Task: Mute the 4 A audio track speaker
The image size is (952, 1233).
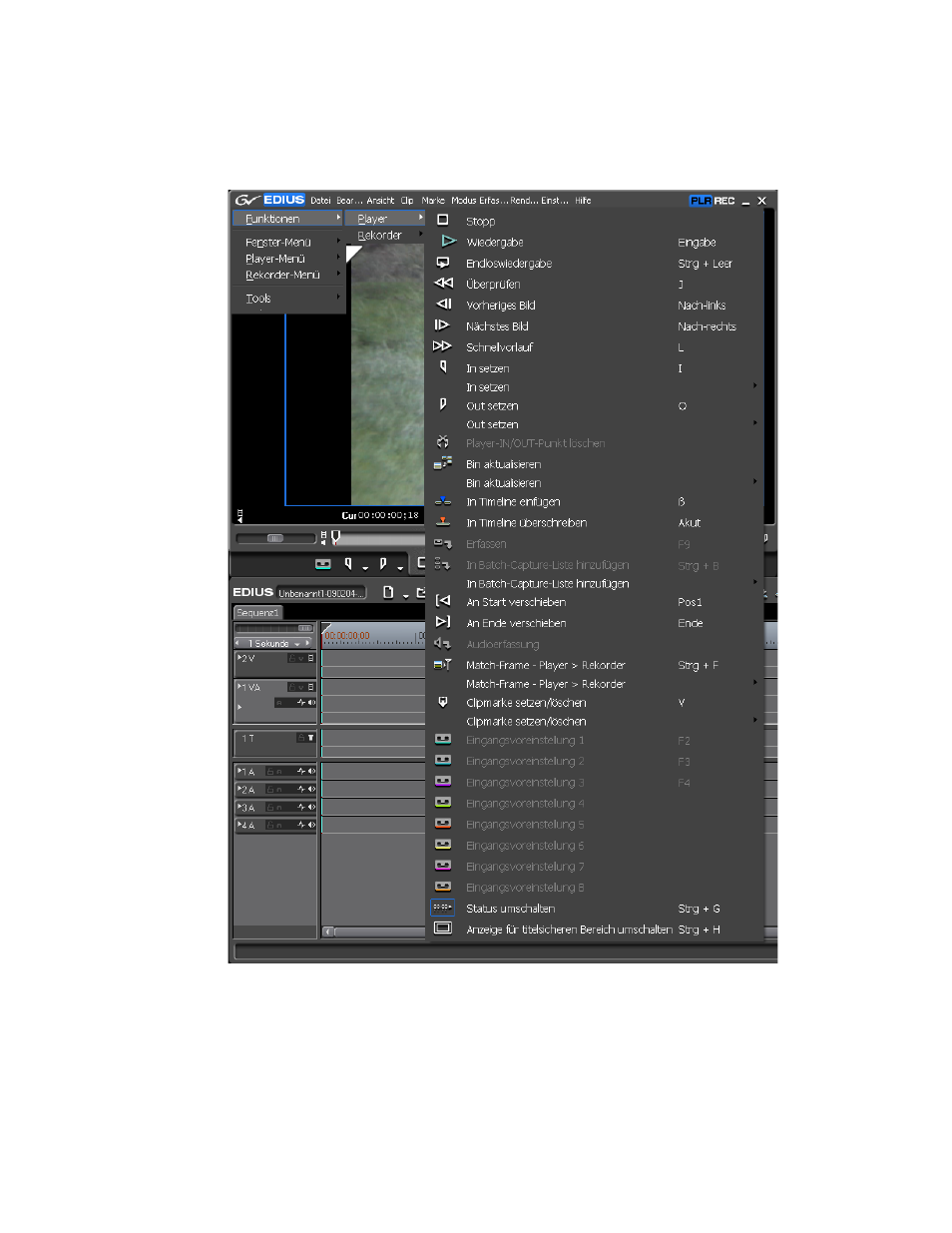Action: [311, 825]
